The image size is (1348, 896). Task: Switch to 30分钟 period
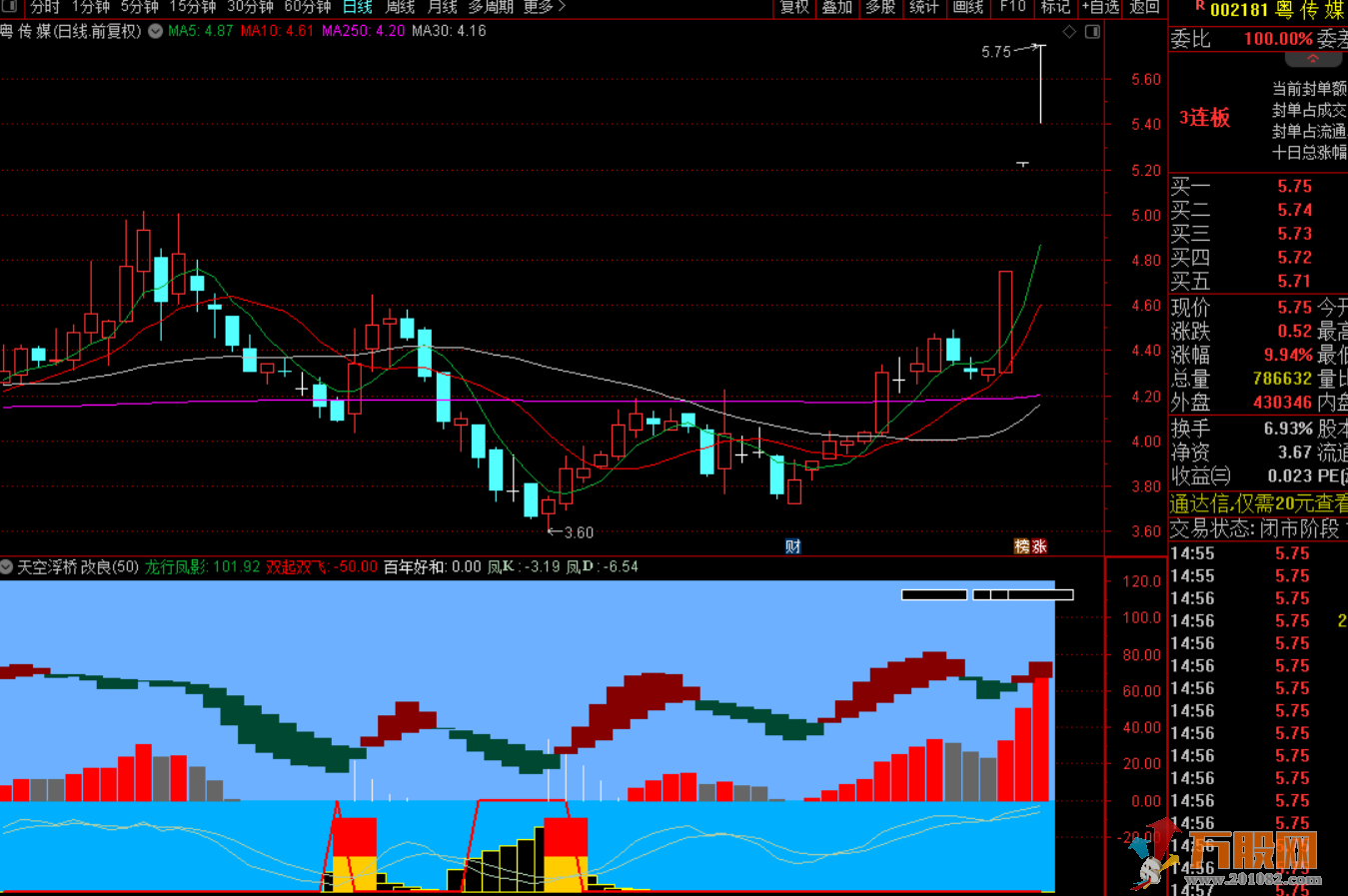(x=251, y=7)
